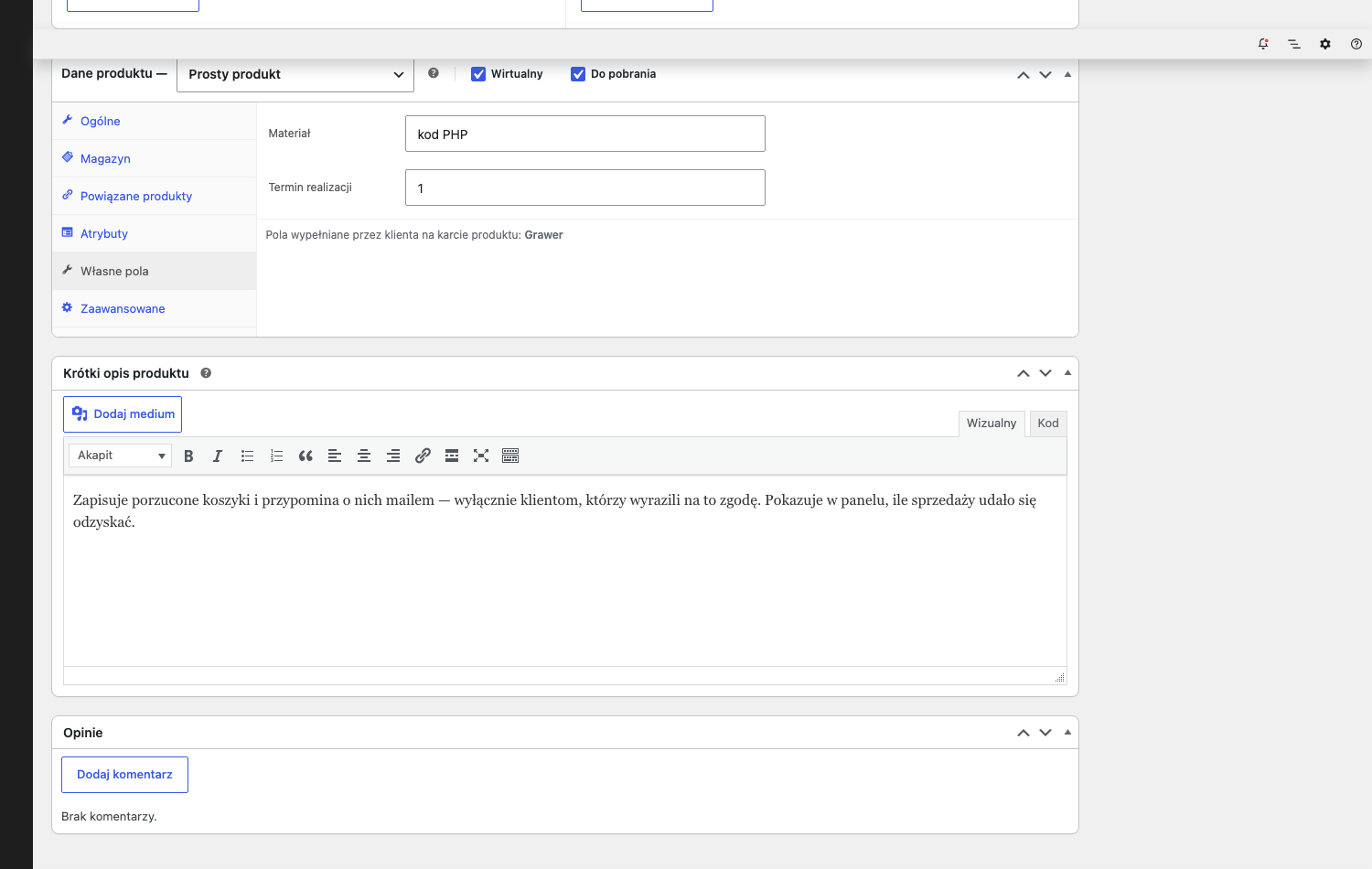The image size is (1372, 869).
Task: Insert or edit a link
Action: pyautogui.click(x=423, y=456)
